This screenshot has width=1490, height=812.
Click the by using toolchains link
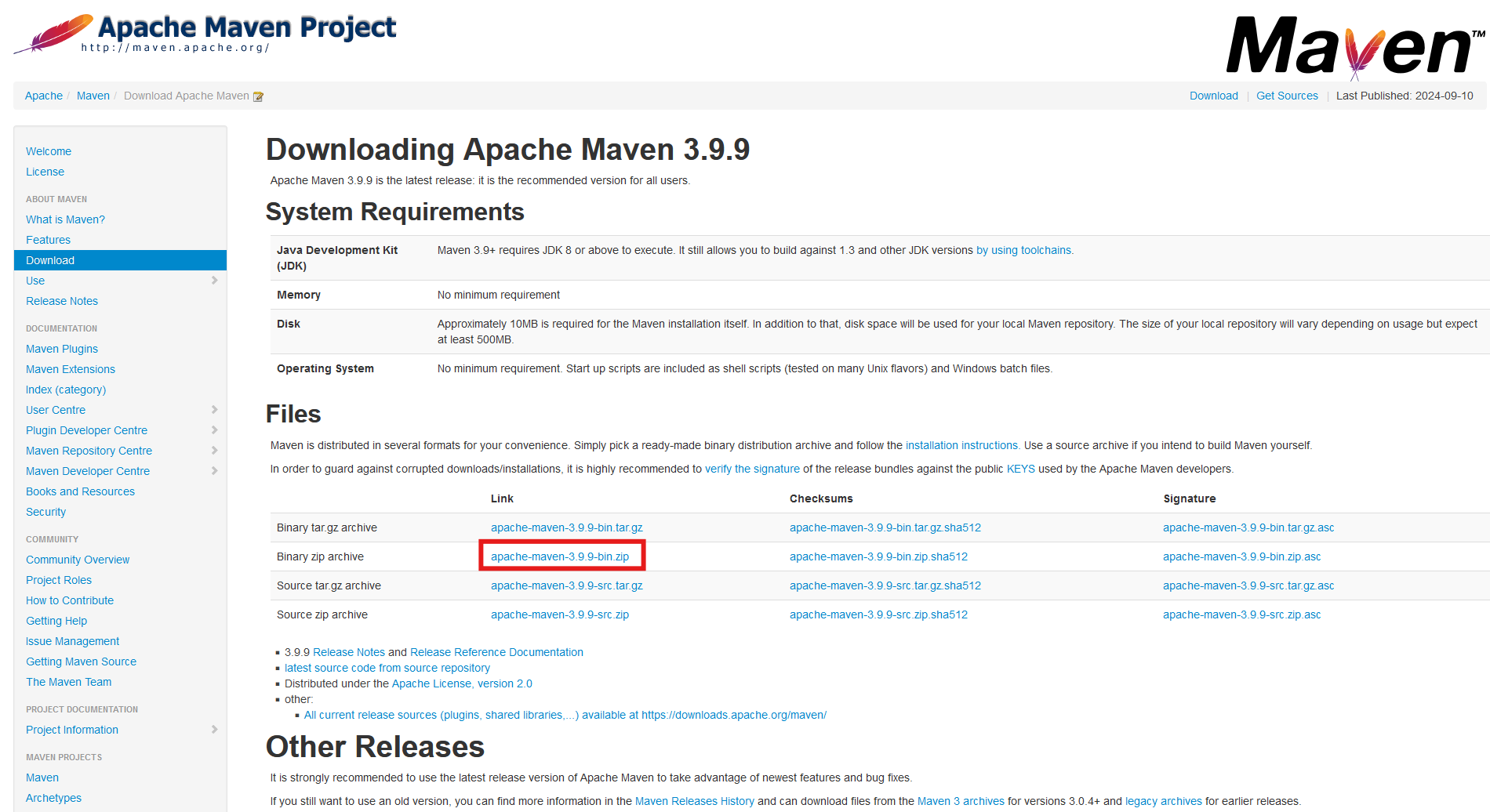click(x=1024, y=249)
